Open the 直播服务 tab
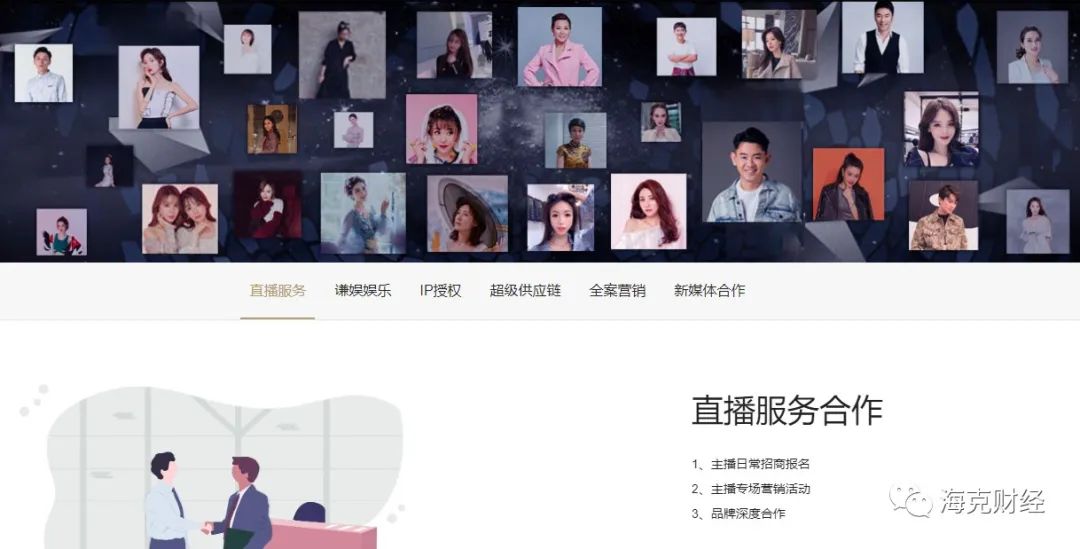The height and width of the screenshot is (549, 1080). click(x=278, y=291)
